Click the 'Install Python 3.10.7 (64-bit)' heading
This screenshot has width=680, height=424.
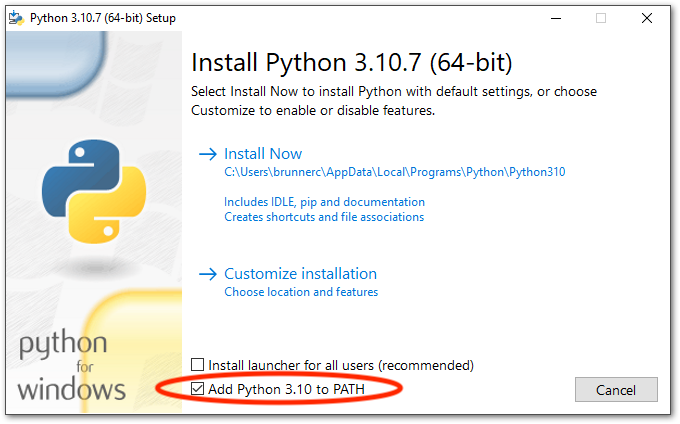pos(351,63)
